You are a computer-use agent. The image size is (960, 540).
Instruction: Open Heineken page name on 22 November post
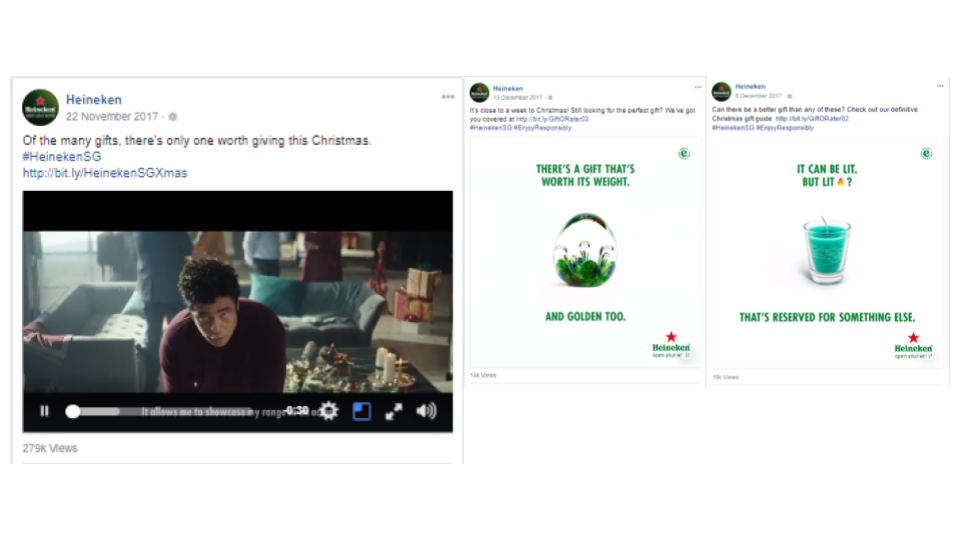94,99
